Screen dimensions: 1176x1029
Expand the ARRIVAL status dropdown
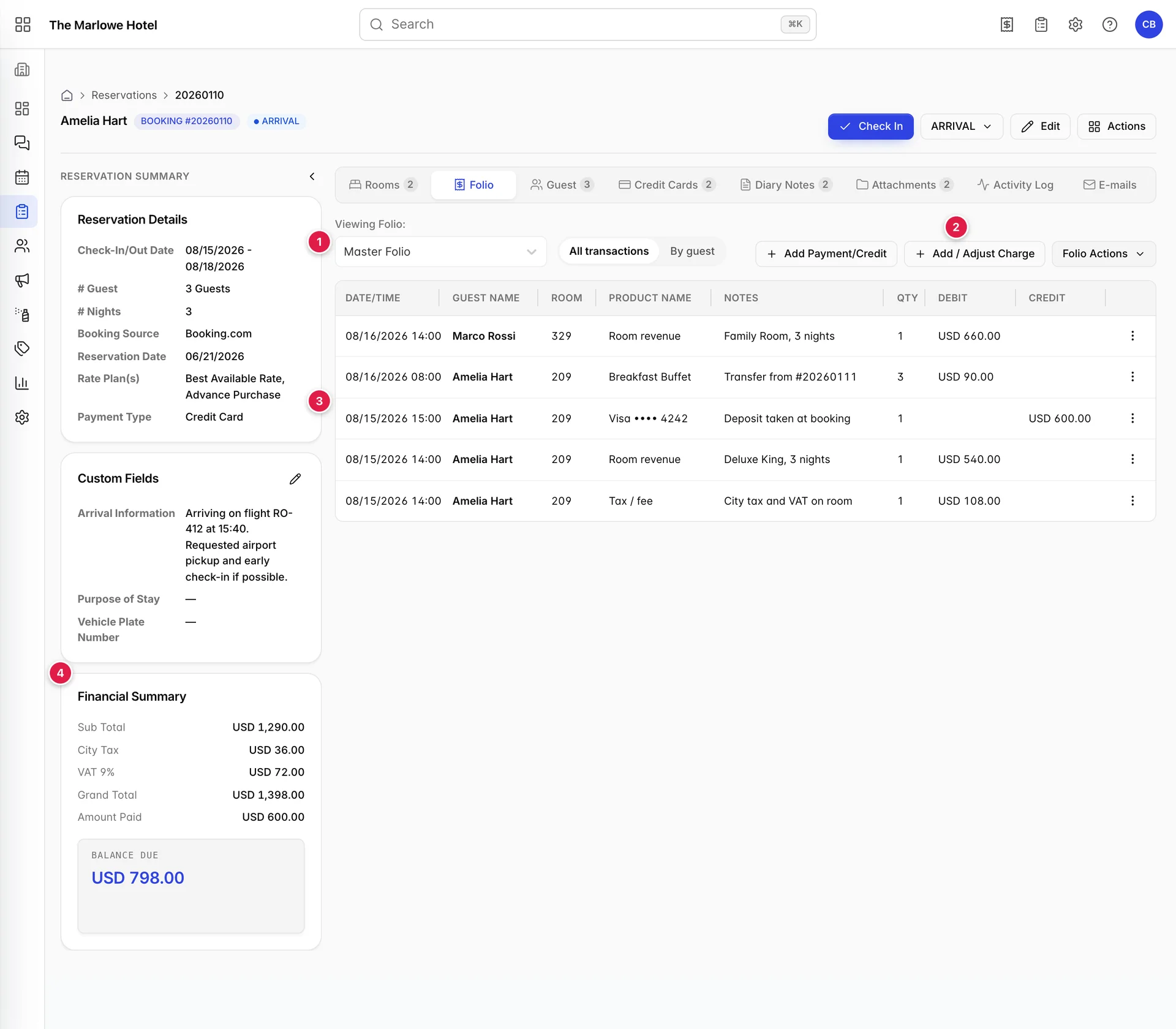pos(962,126)
